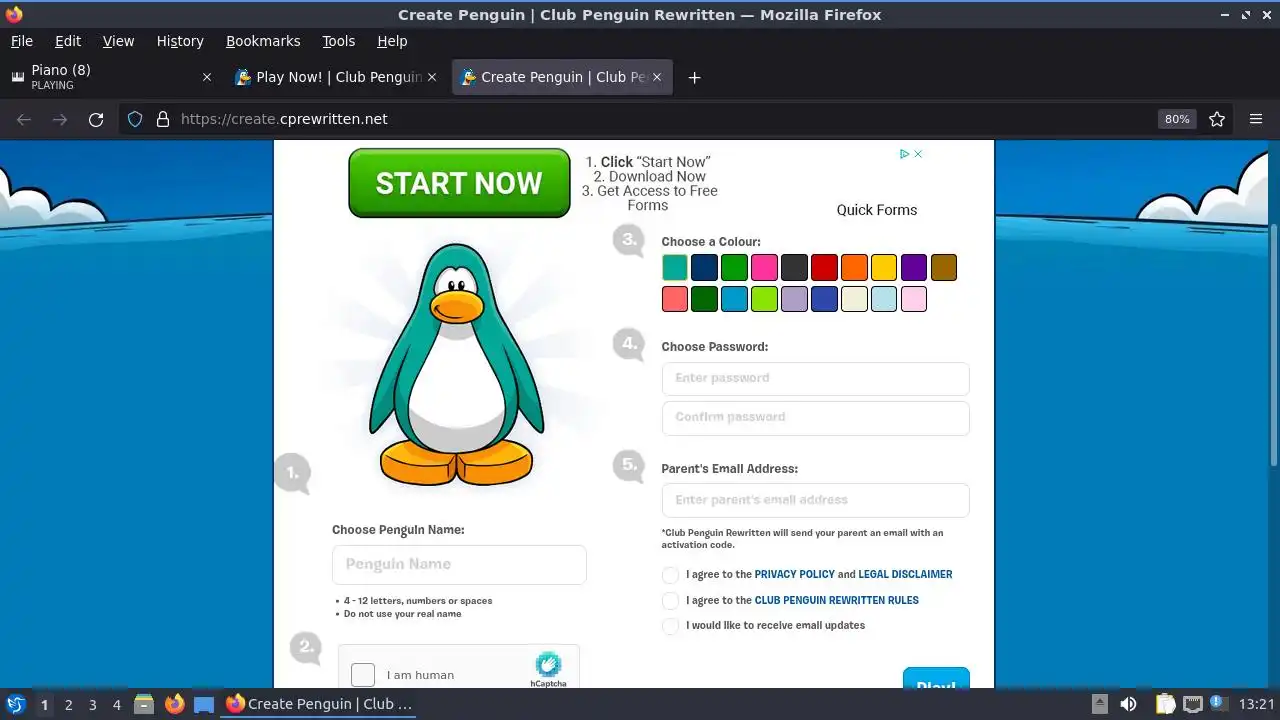Dismiss the ad with its X icon
1280x720 pixels.
click(x=918, y=154)
